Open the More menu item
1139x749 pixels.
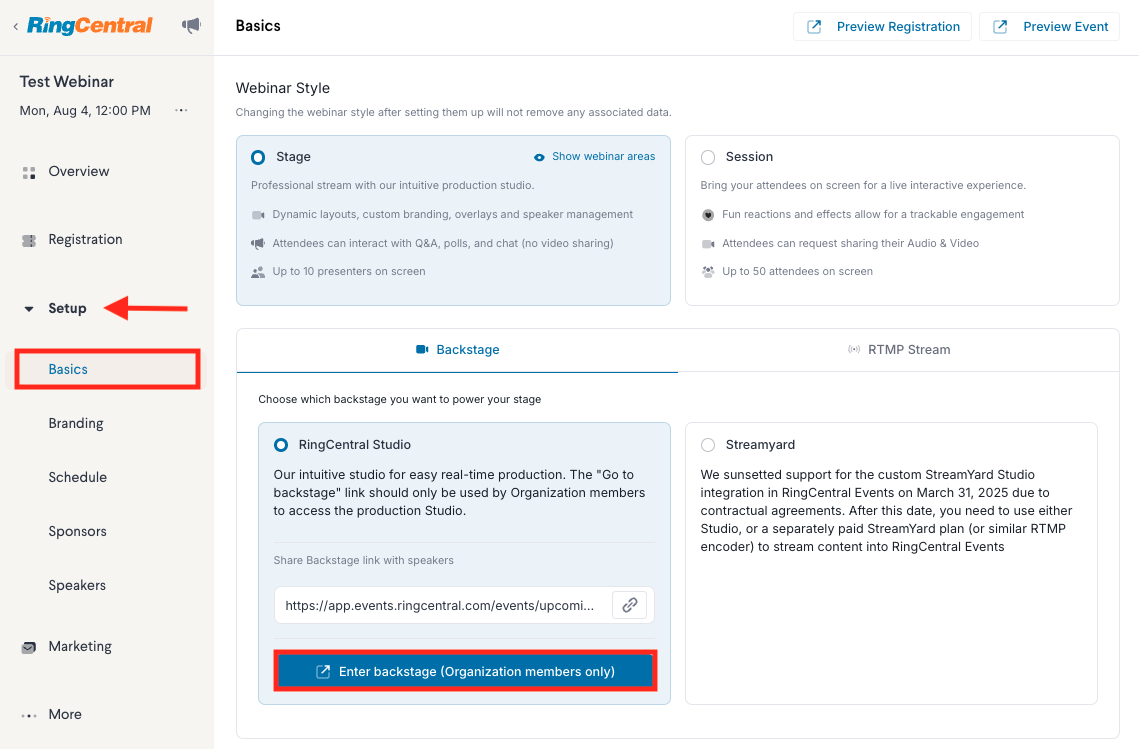click(x=65, y=715)
